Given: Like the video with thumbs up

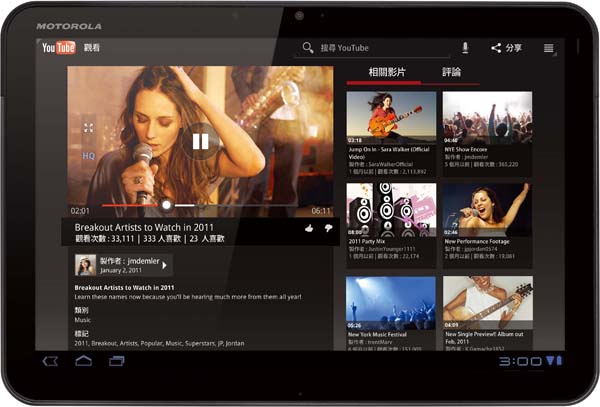Looking at the screenshot, I should pyautogui.click(x=309, y=228).
